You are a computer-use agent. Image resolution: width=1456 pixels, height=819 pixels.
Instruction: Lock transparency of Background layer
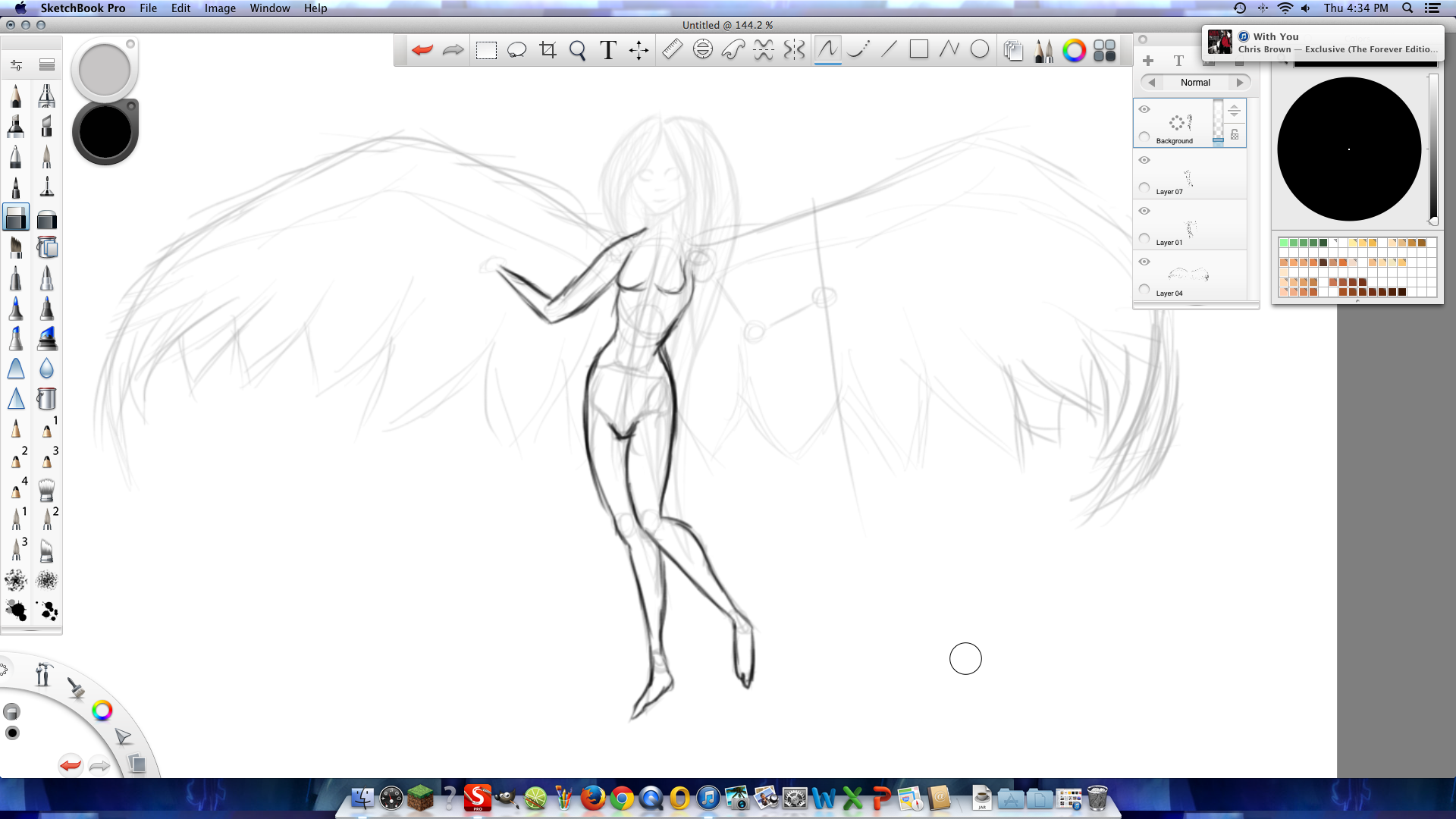pyautogui.click(x=1235, y=135)
